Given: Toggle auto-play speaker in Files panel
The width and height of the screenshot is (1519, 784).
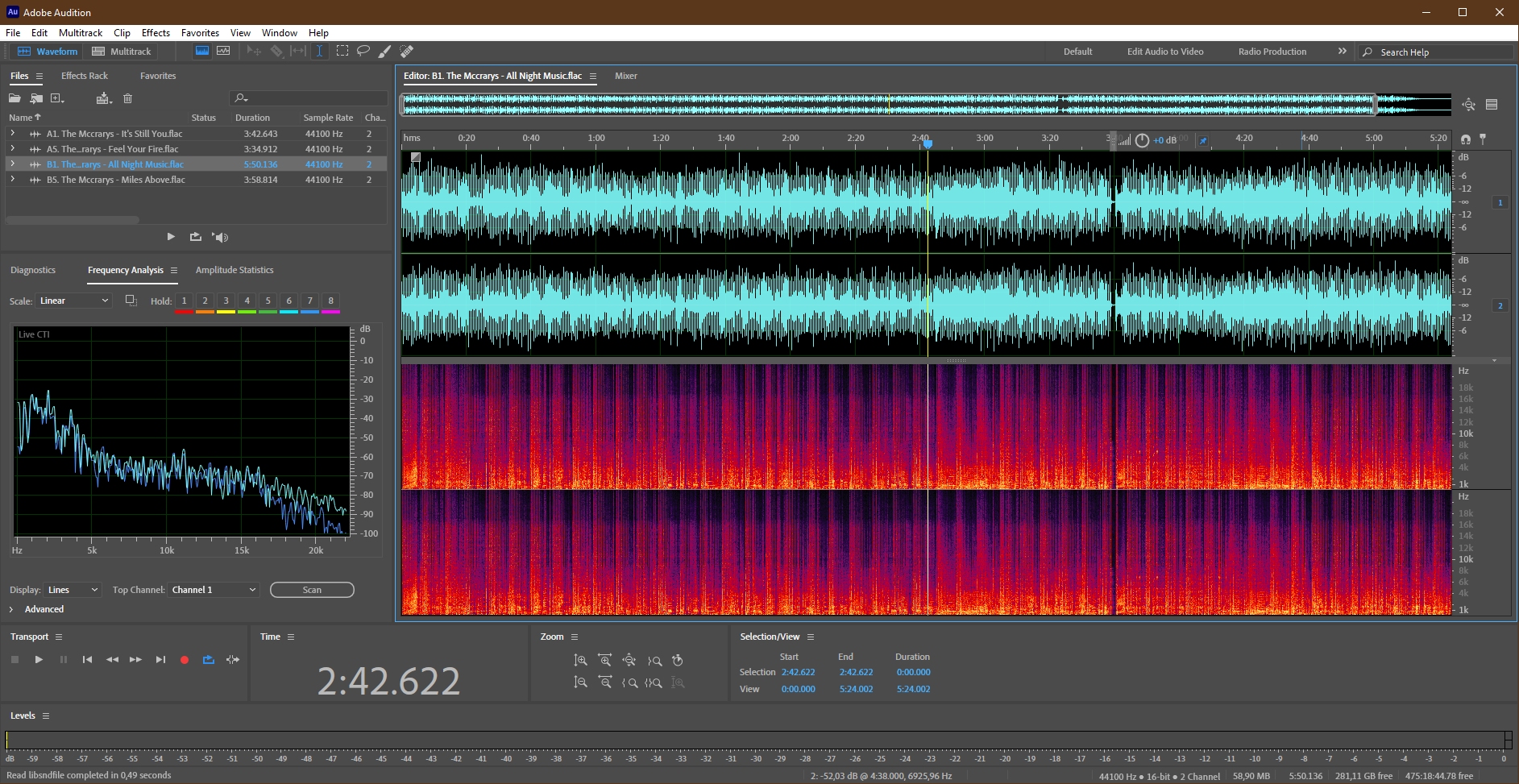Looking at the screenshot, I should click(221, 237).
